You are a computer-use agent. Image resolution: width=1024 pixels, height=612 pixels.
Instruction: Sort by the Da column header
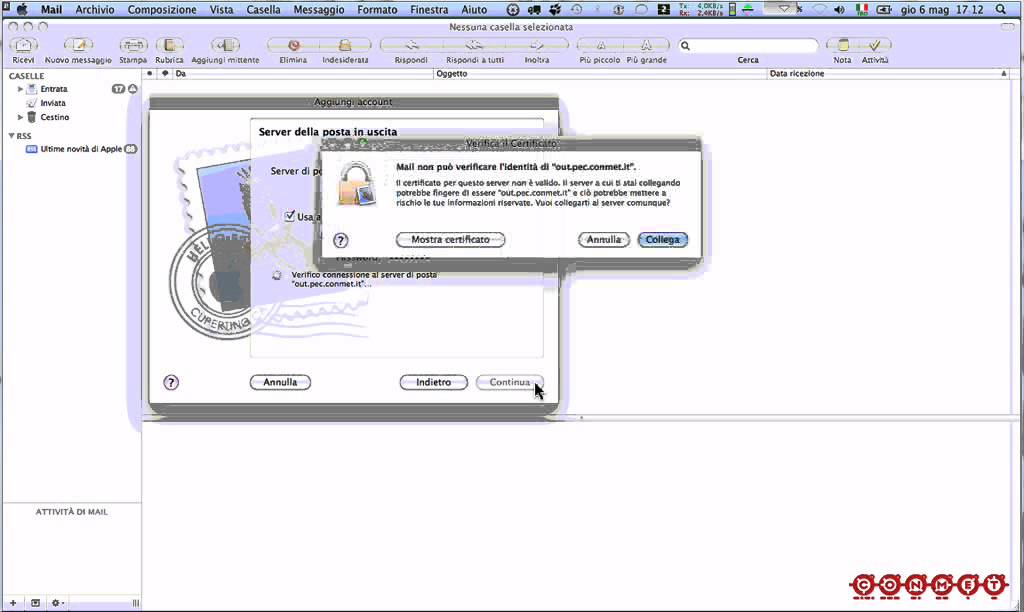pyautogui.click(x=303, y=74)
